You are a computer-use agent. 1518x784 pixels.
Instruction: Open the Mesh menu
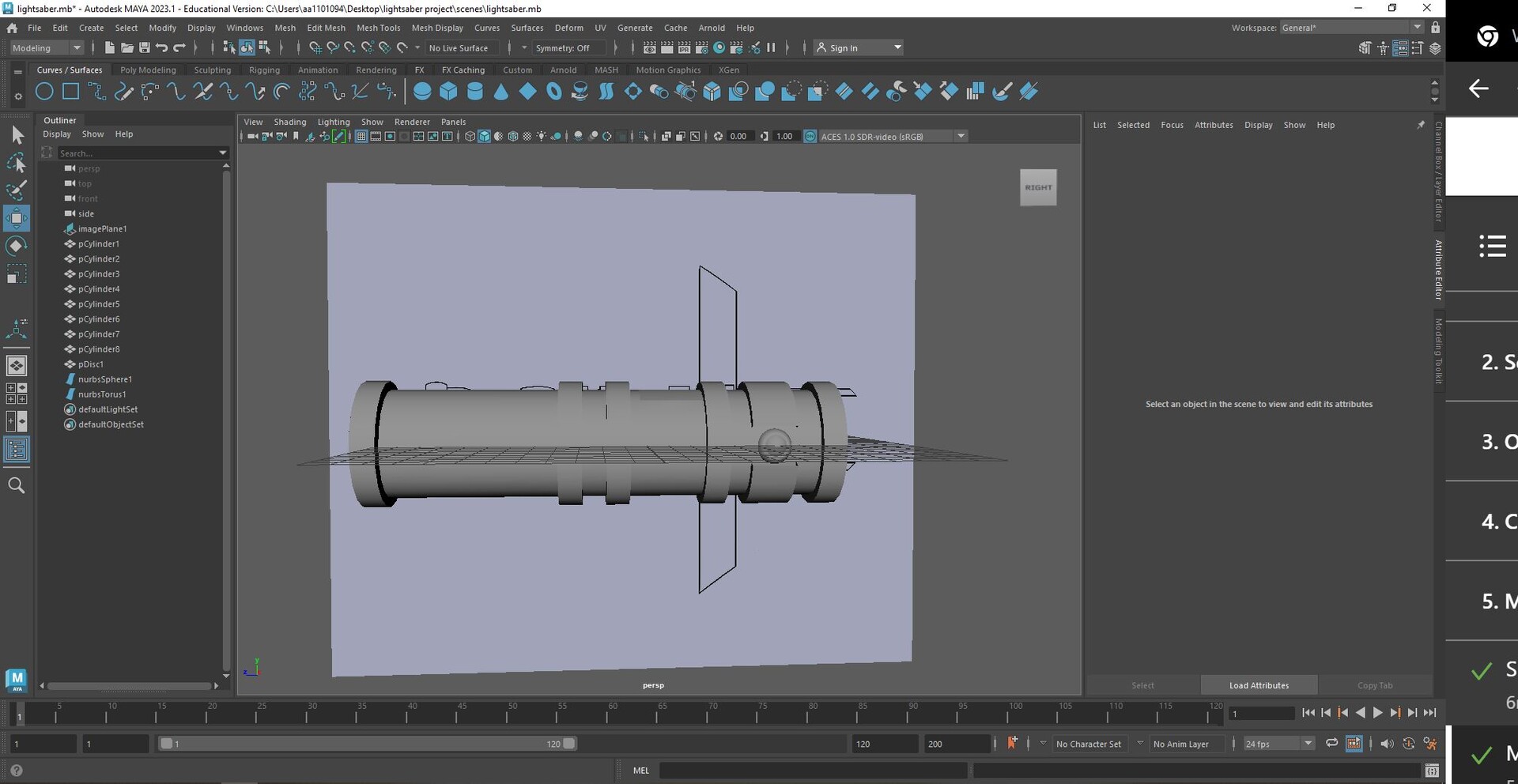[285, 28]
